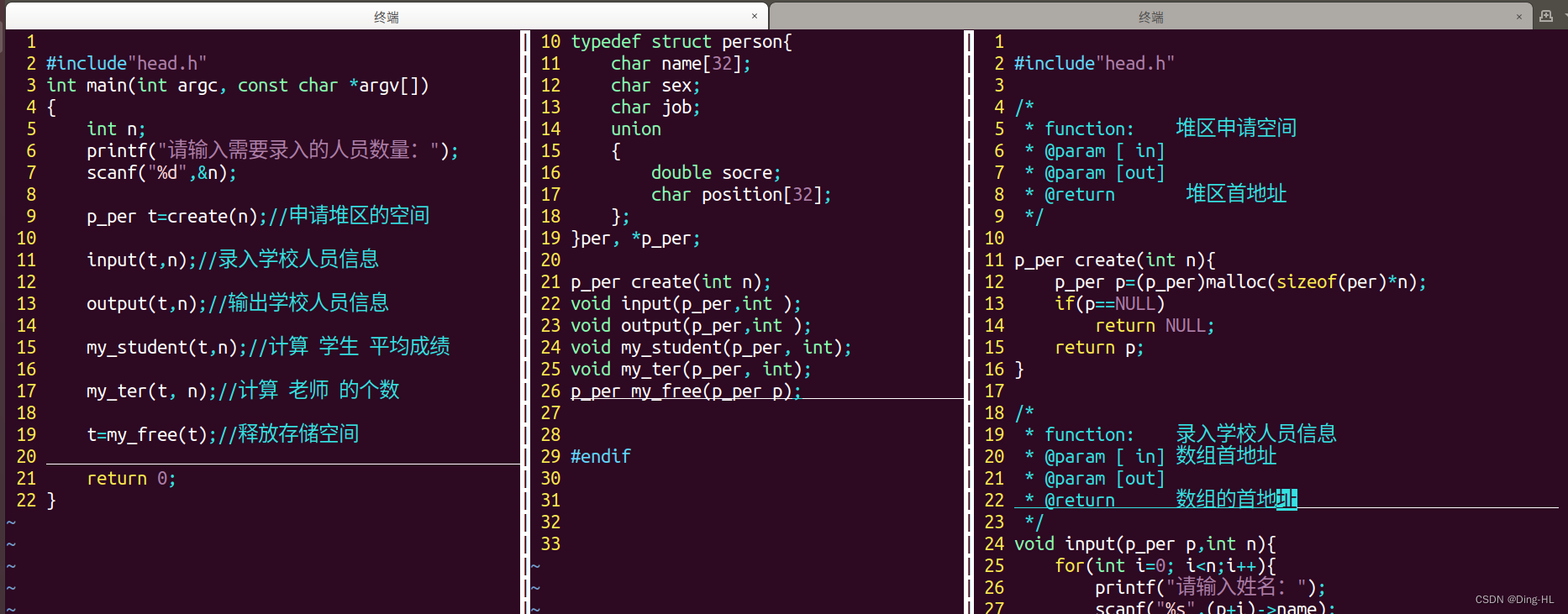Screen dimensions: 1568x614
Task: Click the if(p==NULL) line
Action: [x=1109, y=303]
